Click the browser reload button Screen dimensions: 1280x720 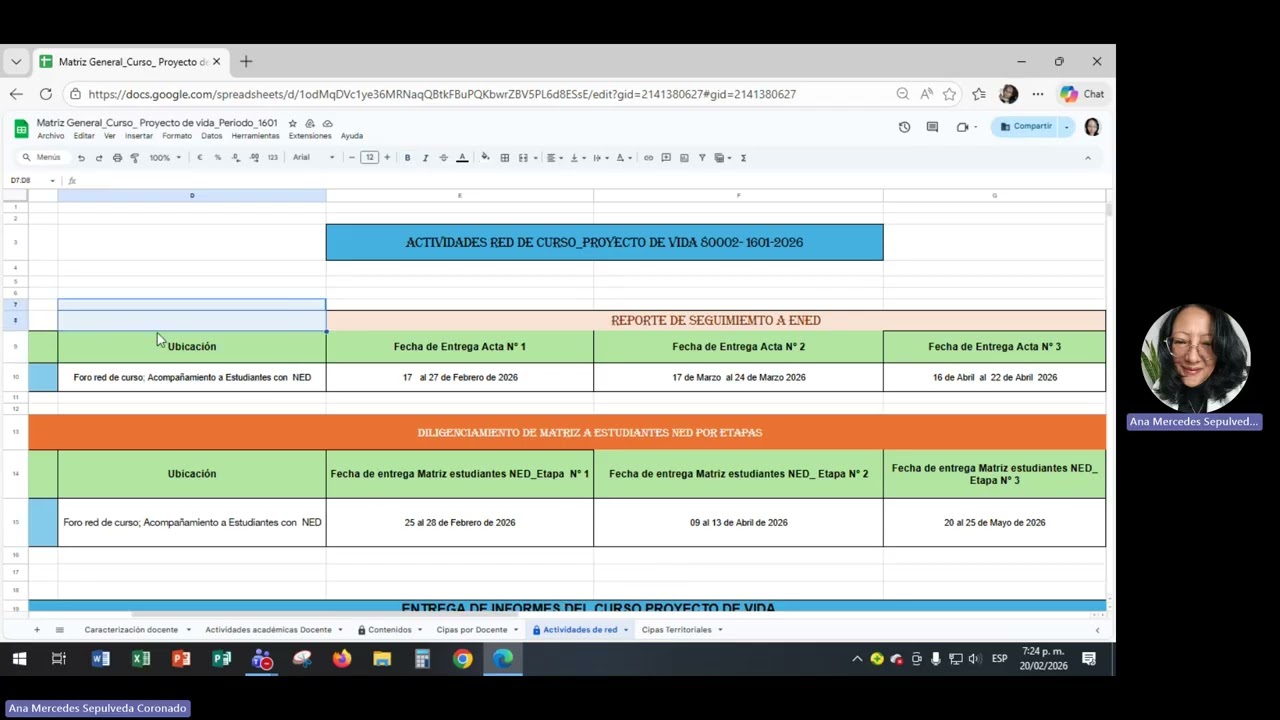[46, 94]
